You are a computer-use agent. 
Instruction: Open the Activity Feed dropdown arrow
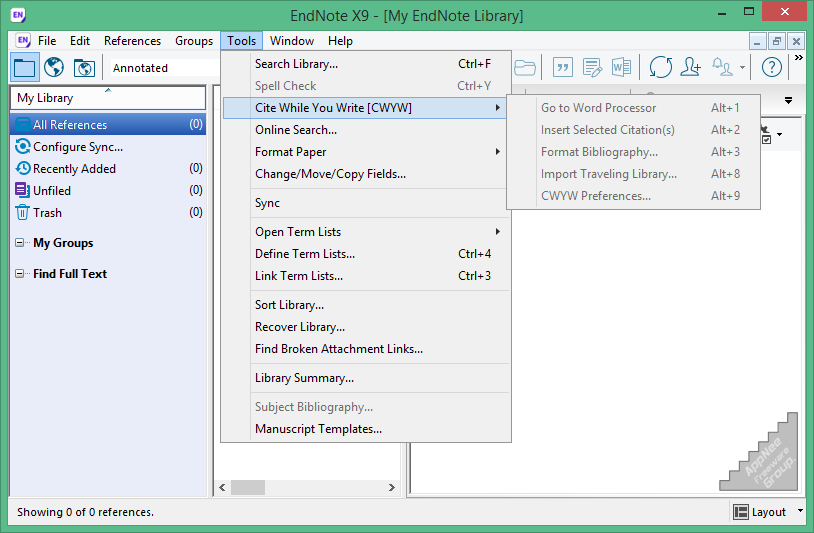(742, 67)
